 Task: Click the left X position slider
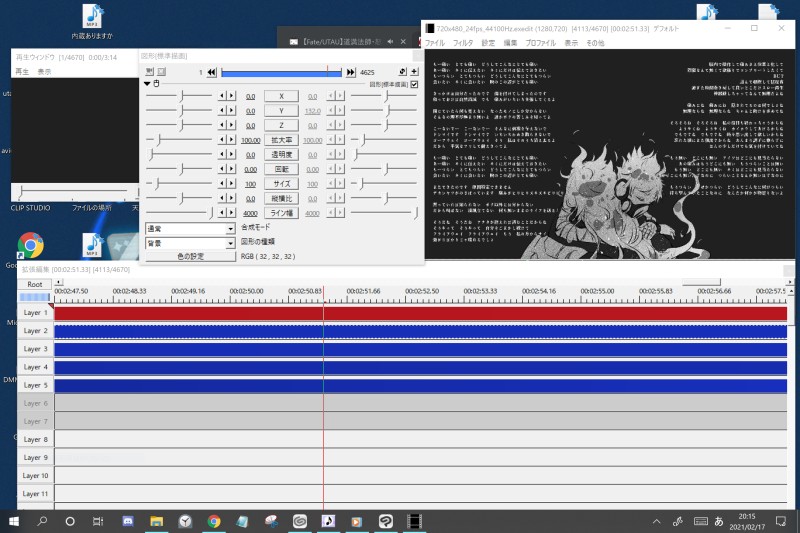(x=179, y=96)
